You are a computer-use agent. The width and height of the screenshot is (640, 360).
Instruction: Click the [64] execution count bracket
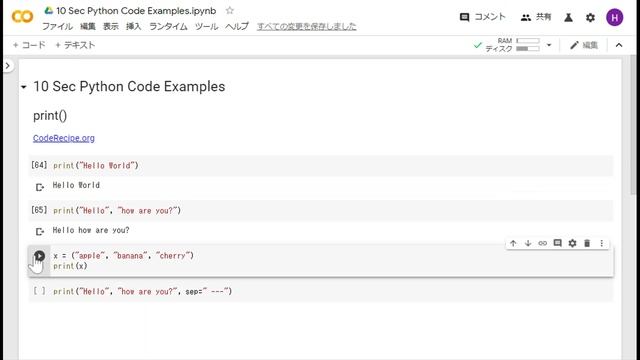39,165
